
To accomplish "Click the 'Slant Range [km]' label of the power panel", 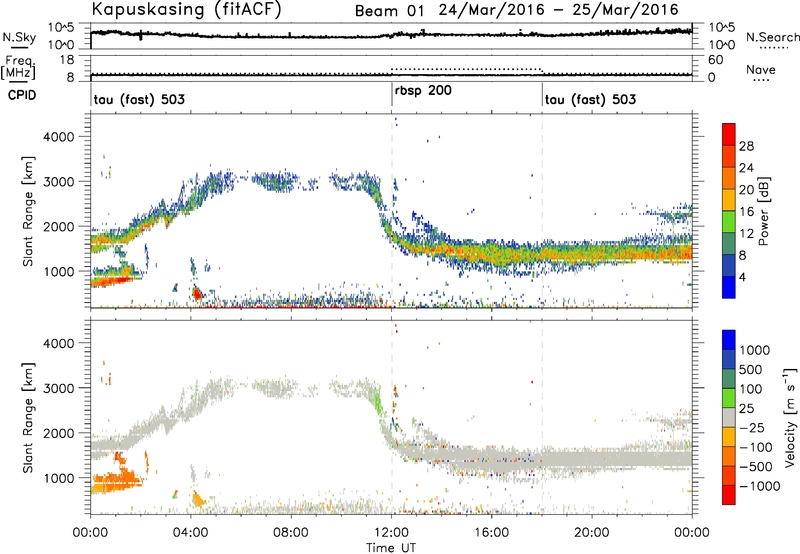I will tap(28, 211).
